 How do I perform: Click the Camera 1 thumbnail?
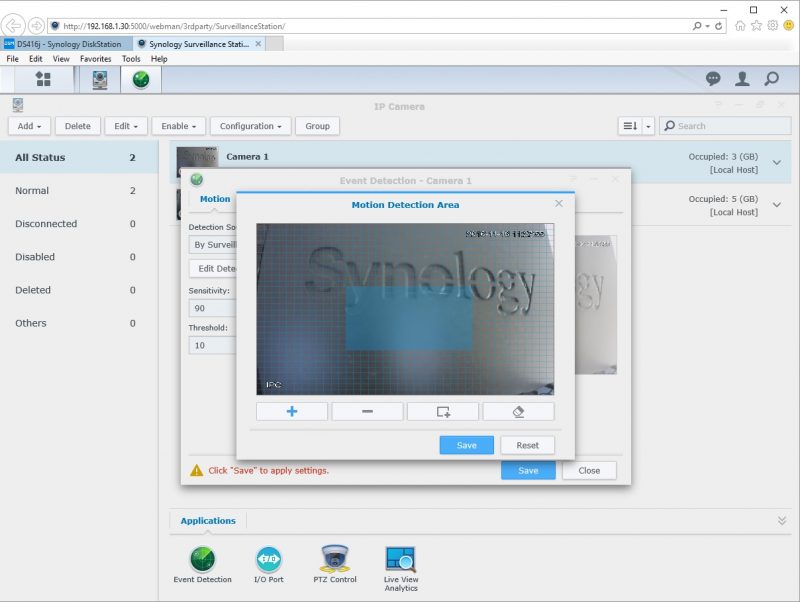click(x=197, y=158)
